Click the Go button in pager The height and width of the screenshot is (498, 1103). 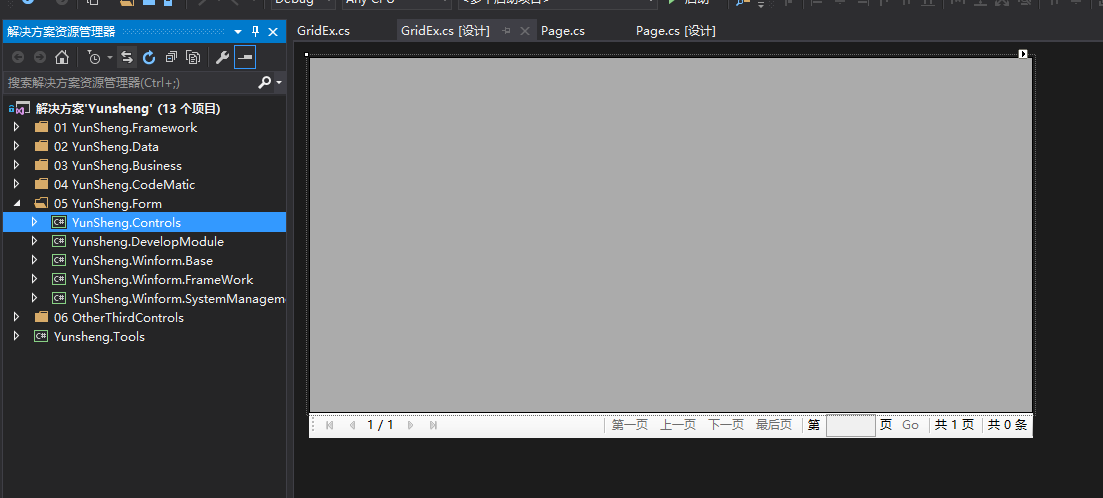pos(910,425)
